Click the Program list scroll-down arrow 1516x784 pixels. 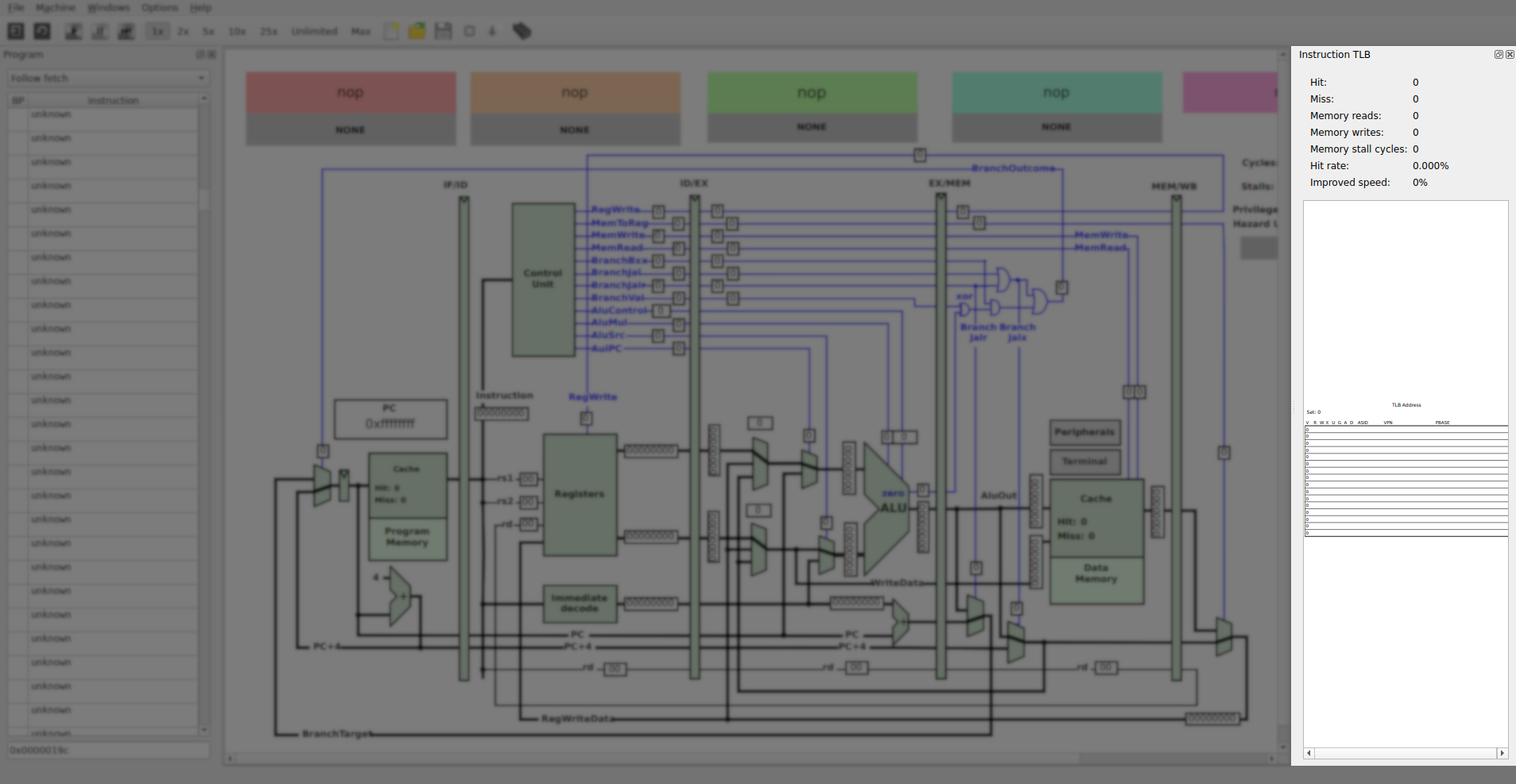pyautogui.click(x=204, y=729)
